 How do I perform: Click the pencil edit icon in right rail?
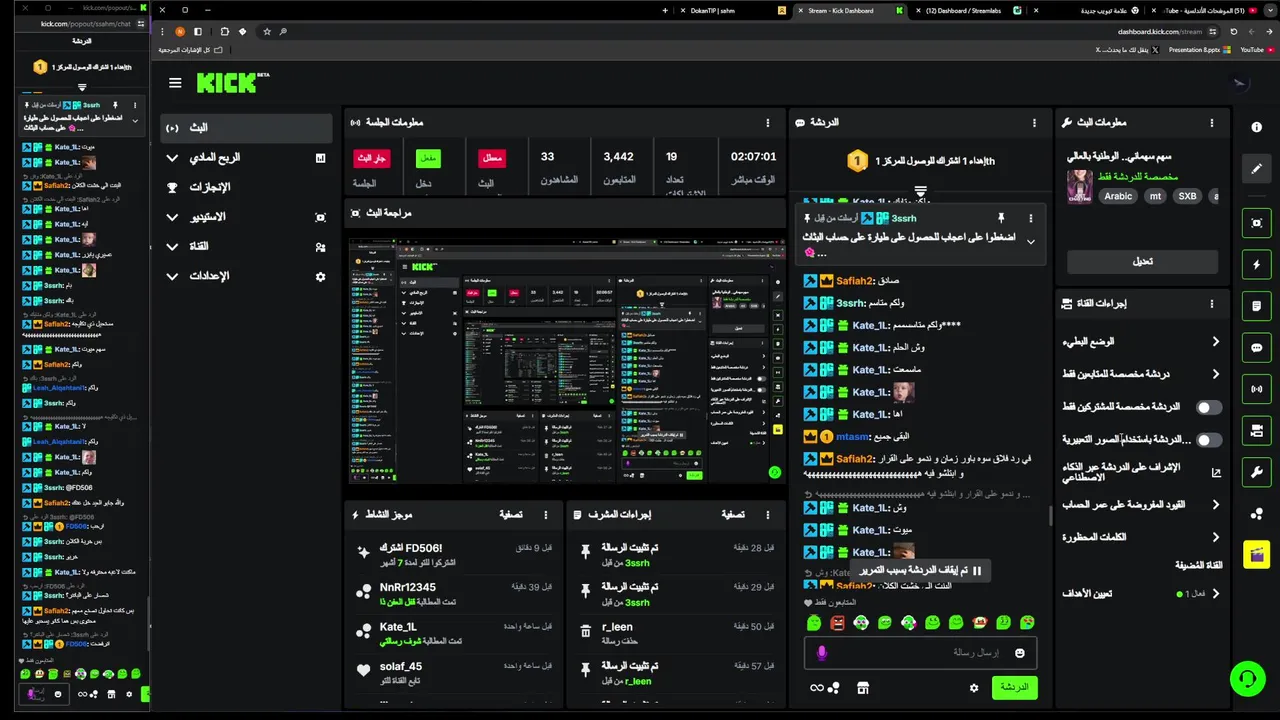pyautogui.click(x=1257, y=168)
